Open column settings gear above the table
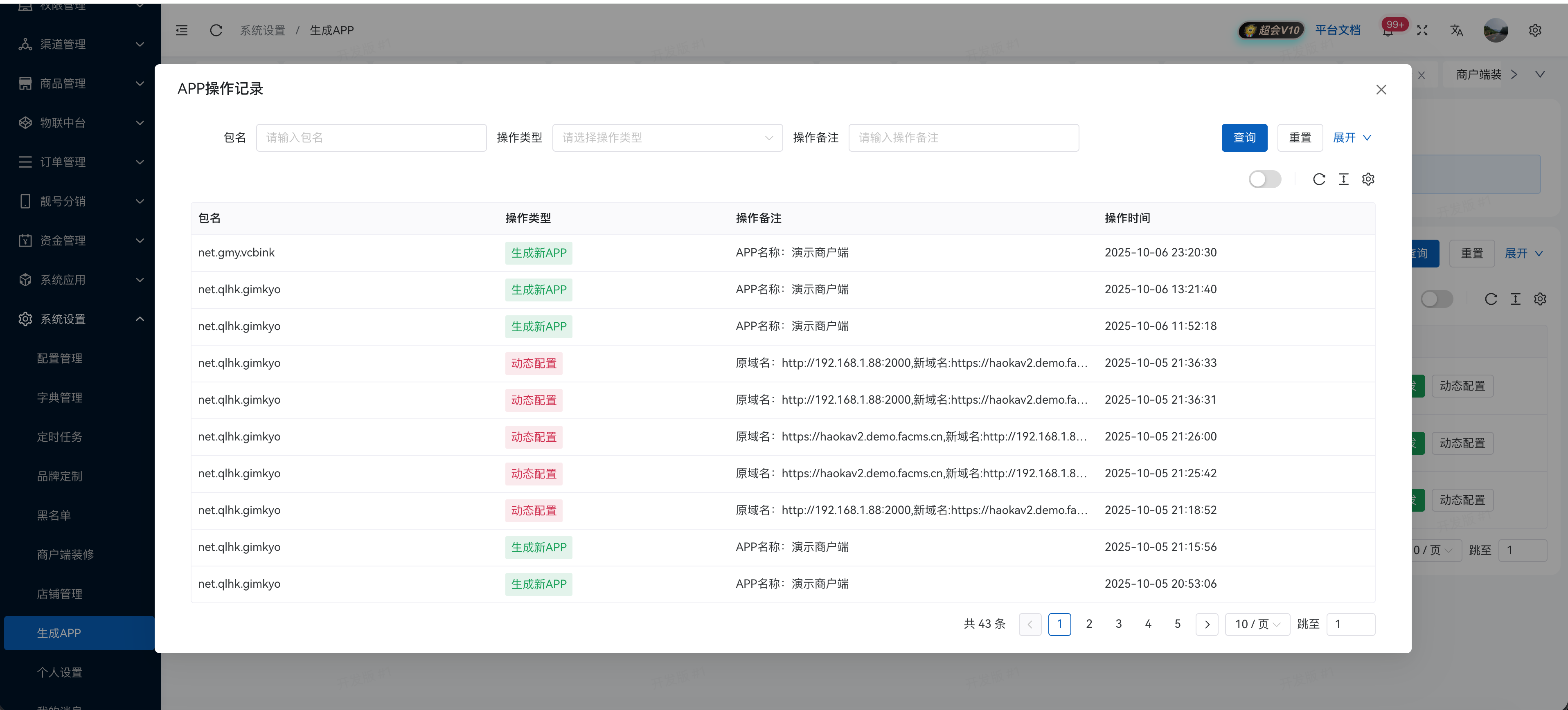 pyautogui.click(x=1368, y=180)
